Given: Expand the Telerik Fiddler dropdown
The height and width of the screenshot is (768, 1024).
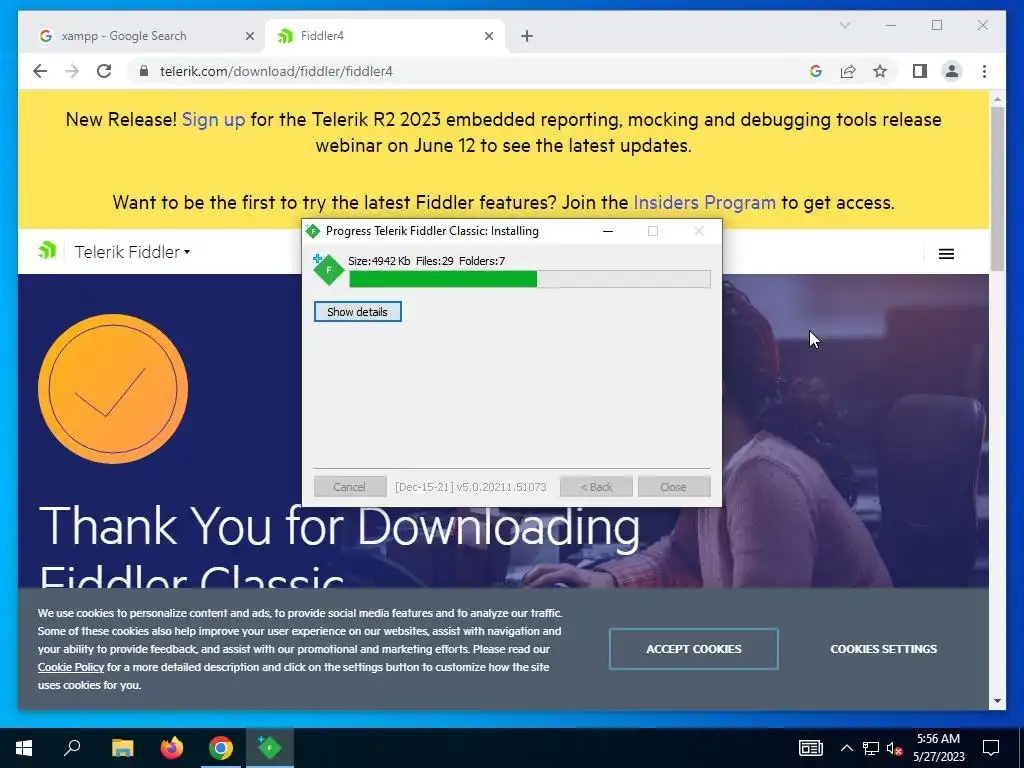Looking at the screenshot, I should point(132,251).
